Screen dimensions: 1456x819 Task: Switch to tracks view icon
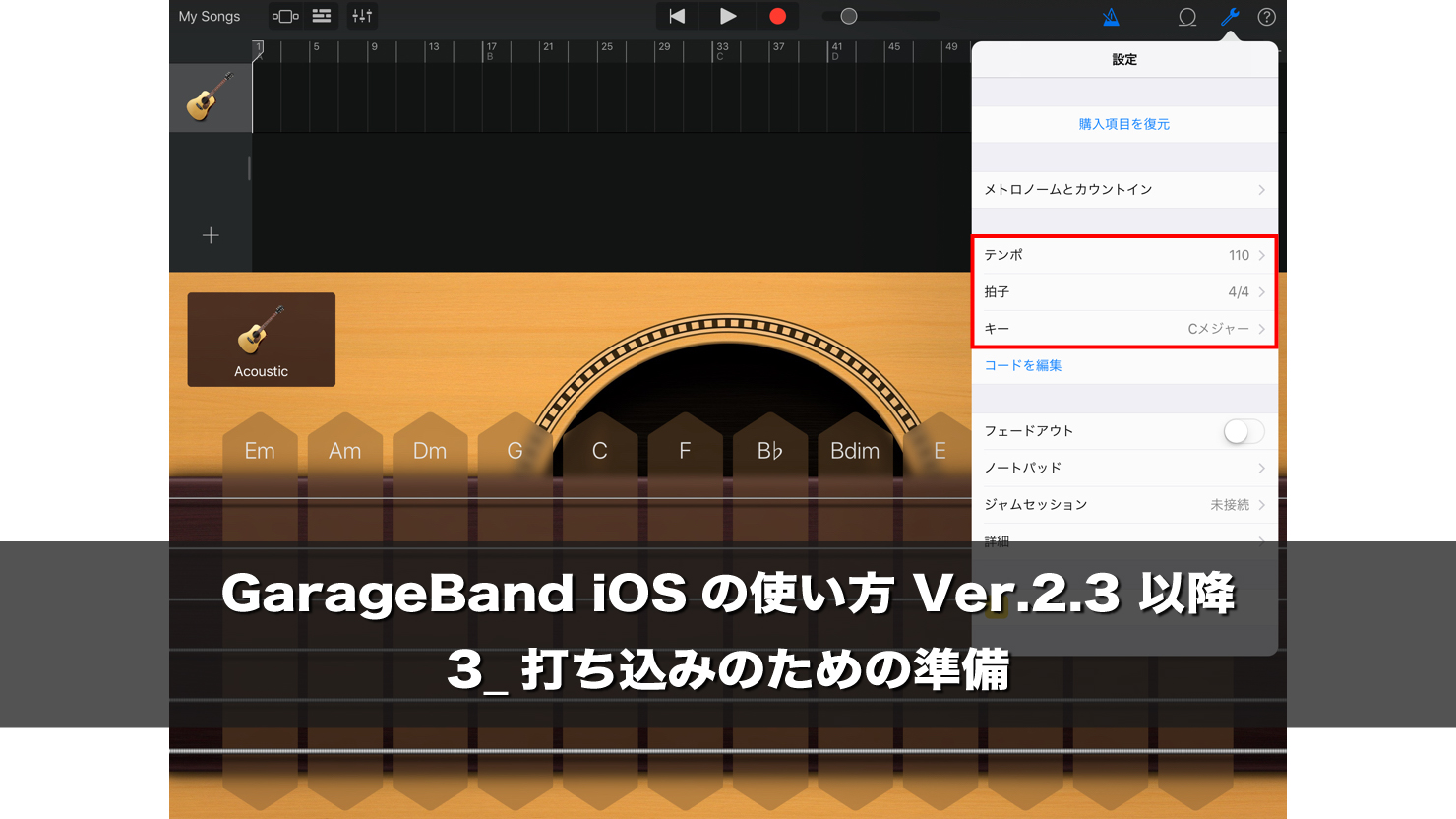(x=322, y=16)
